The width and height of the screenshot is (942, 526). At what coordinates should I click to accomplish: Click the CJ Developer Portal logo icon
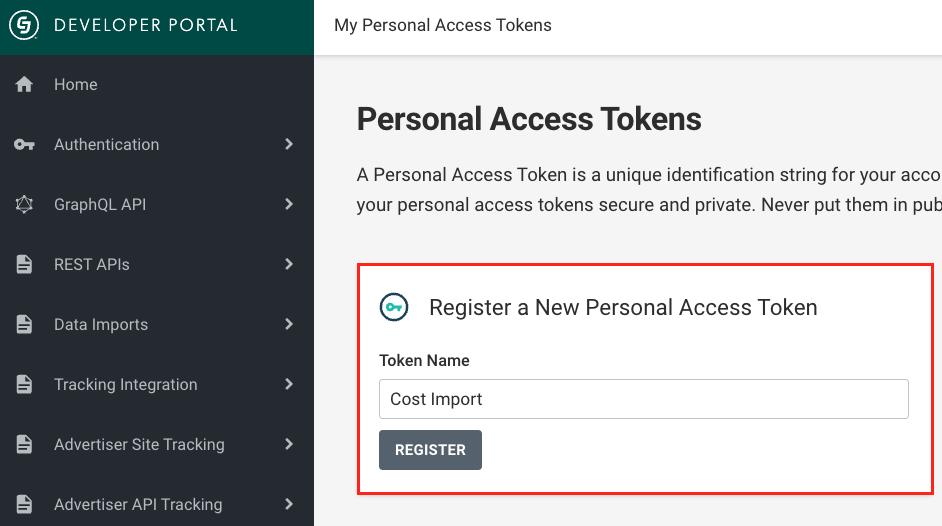24,25
